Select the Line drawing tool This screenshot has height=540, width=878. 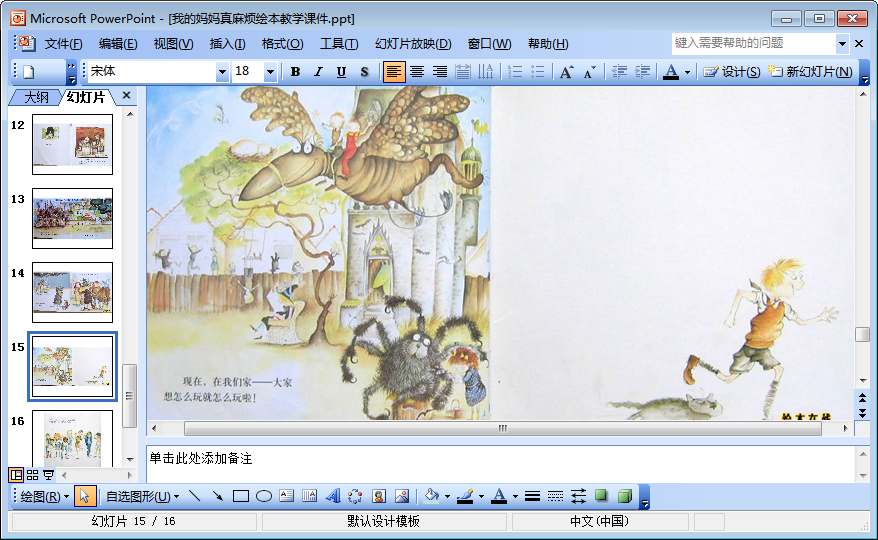click(x=195, y=496)
